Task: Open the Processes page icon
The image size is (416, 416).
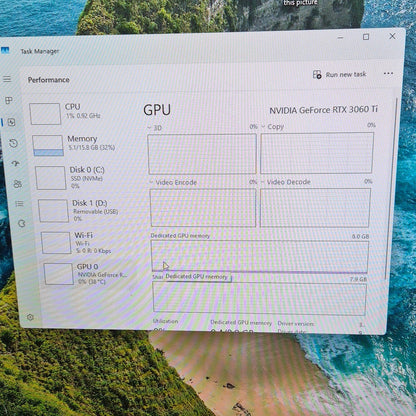Action: click(x=9, y=100)
